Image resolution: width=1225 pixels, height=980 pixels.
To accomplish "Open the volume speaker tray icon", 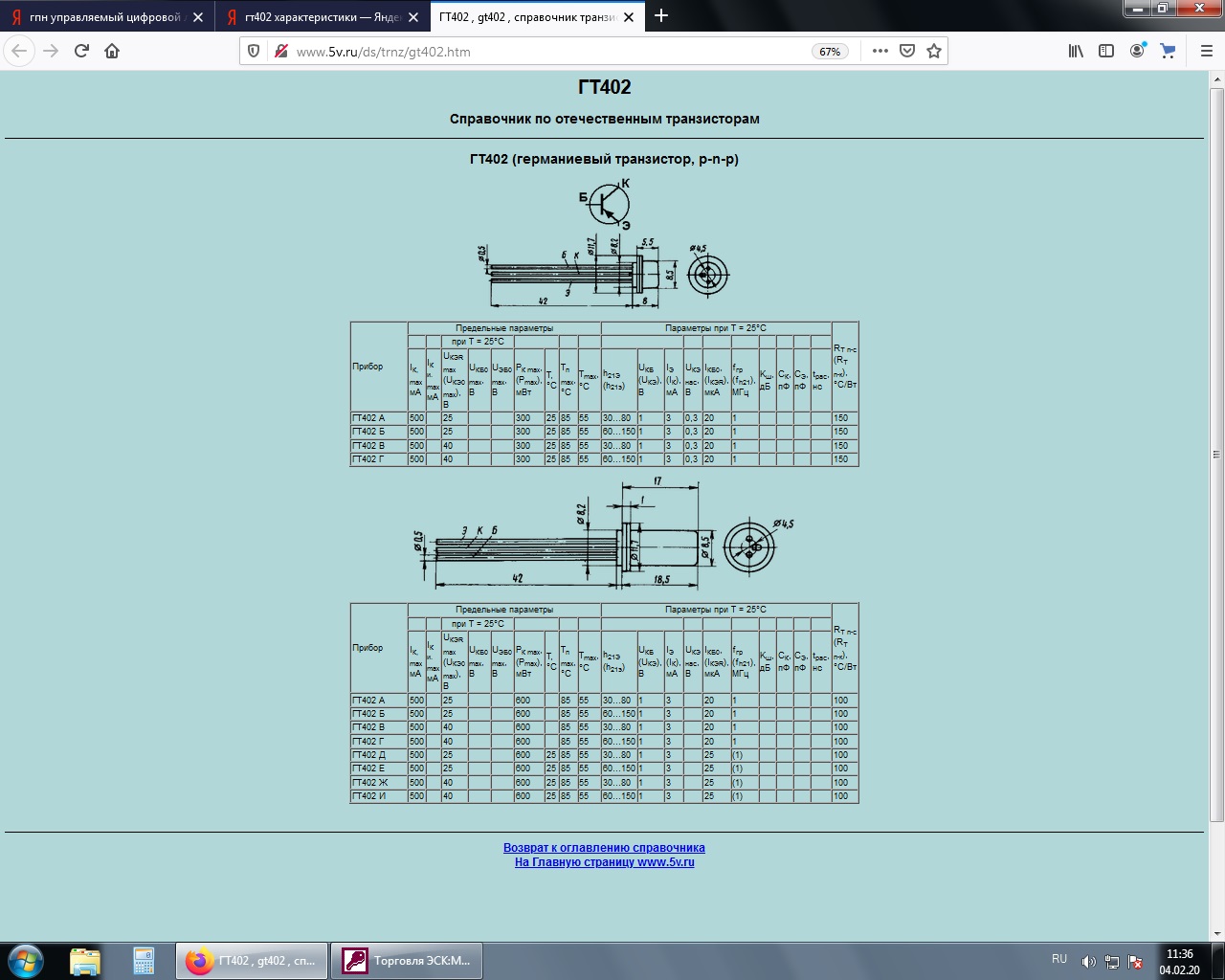I will click(1088, 962).
